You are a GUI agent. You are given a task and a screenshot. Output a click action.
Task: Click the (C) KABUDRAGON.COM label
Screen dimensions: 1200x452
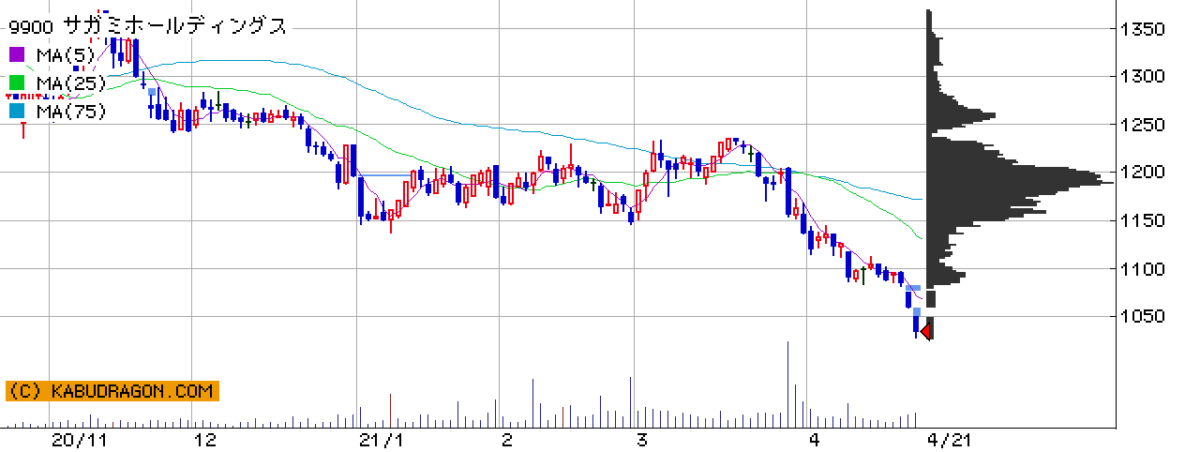[x=110, y=391]
